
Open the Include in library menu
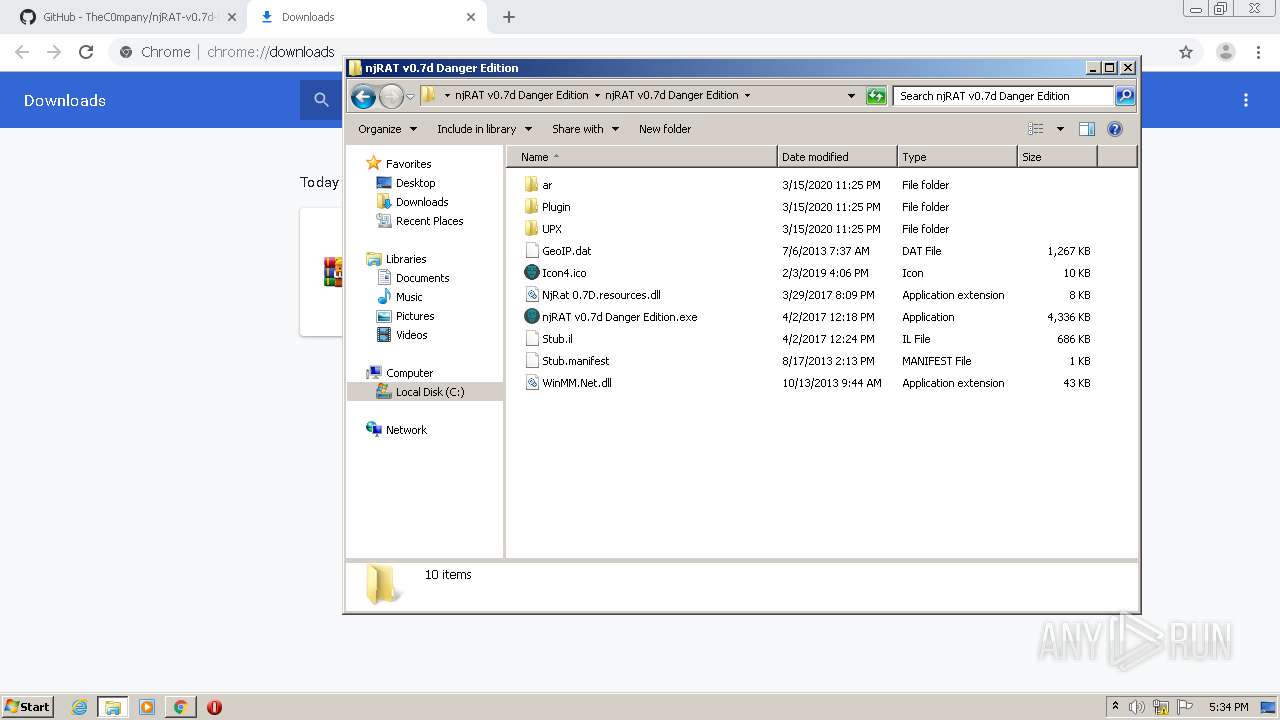click(484, 129)
